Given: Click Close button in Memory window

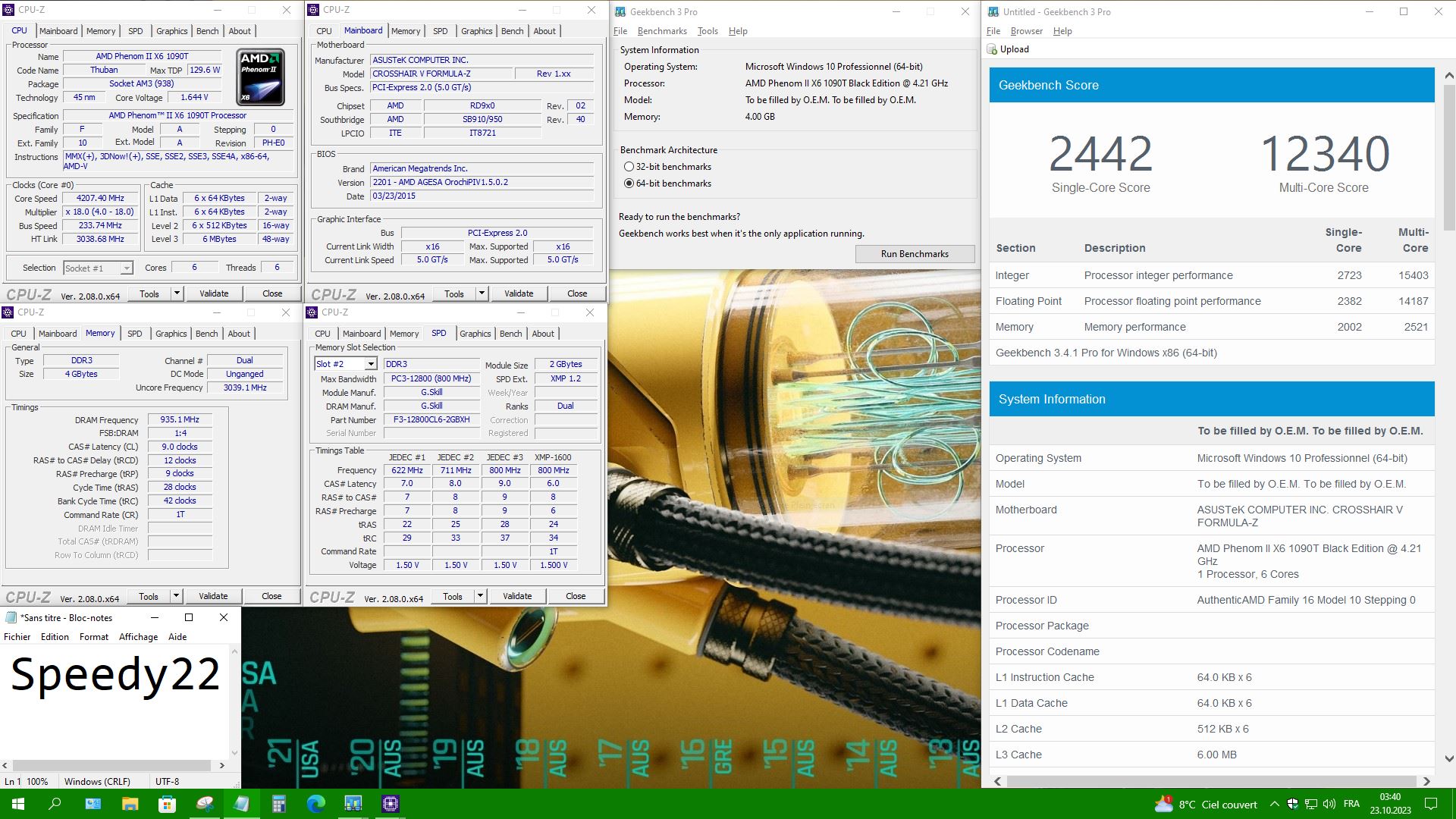Looking at the screenshot, I should (271, 596).
